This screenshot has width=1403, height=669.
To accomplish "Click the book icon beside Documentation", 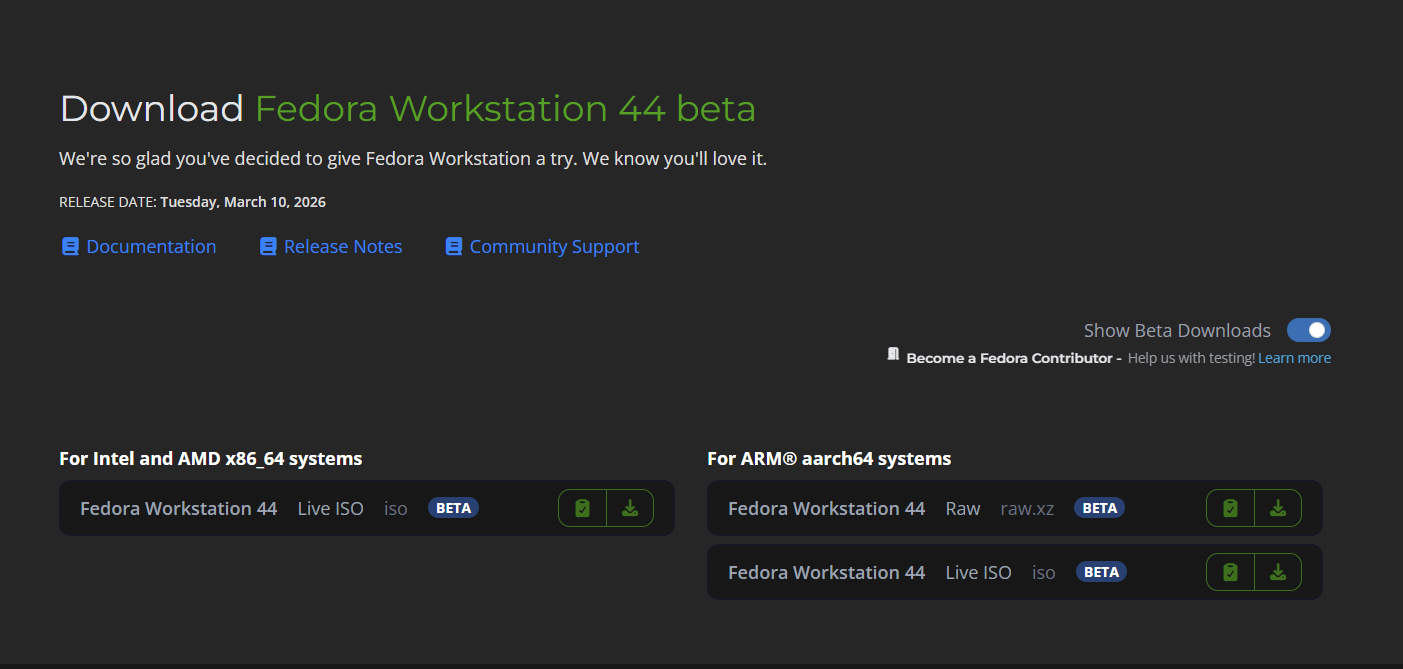I will click(69, 246).
